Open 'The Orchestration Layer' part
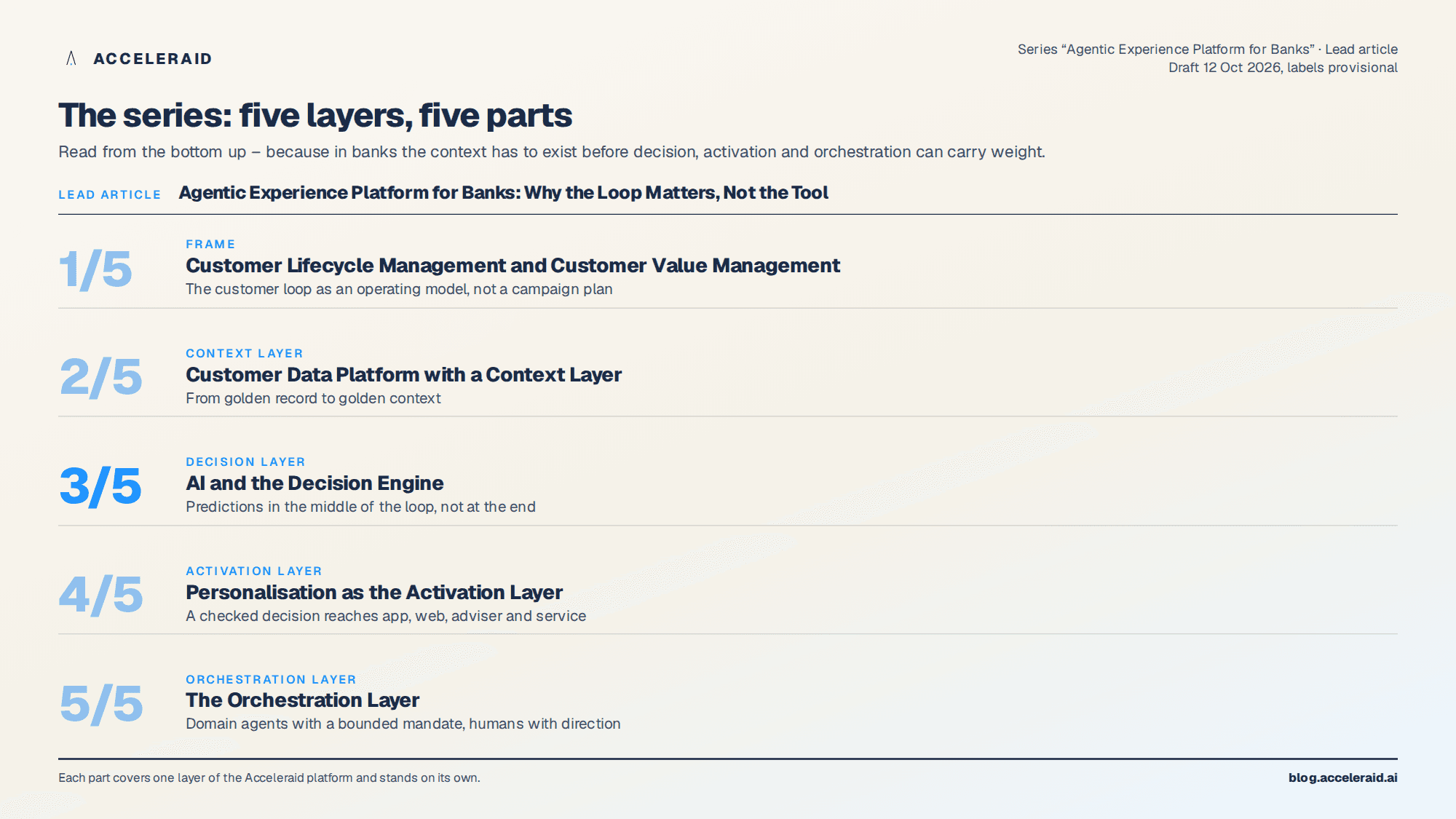 coord(302,700)
